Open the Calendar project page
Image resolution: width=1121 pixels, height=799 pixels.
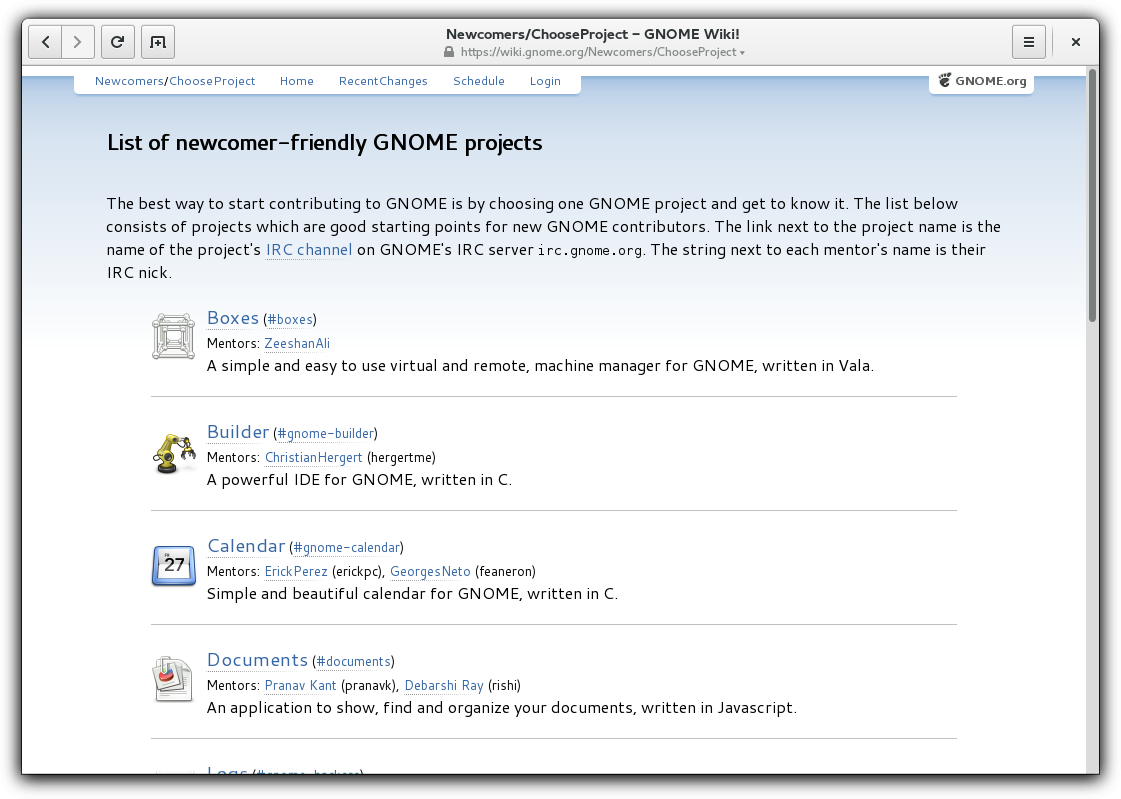click(x=246, y=546)
